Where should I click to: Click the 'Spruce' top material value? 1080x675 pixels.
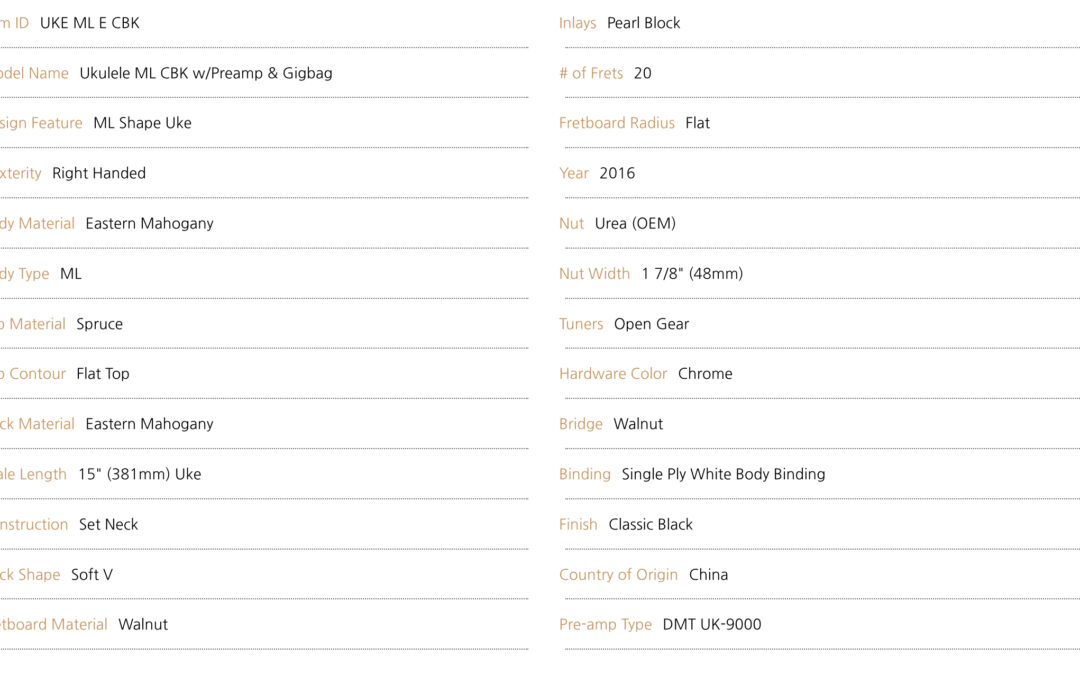tap(99, 324)
